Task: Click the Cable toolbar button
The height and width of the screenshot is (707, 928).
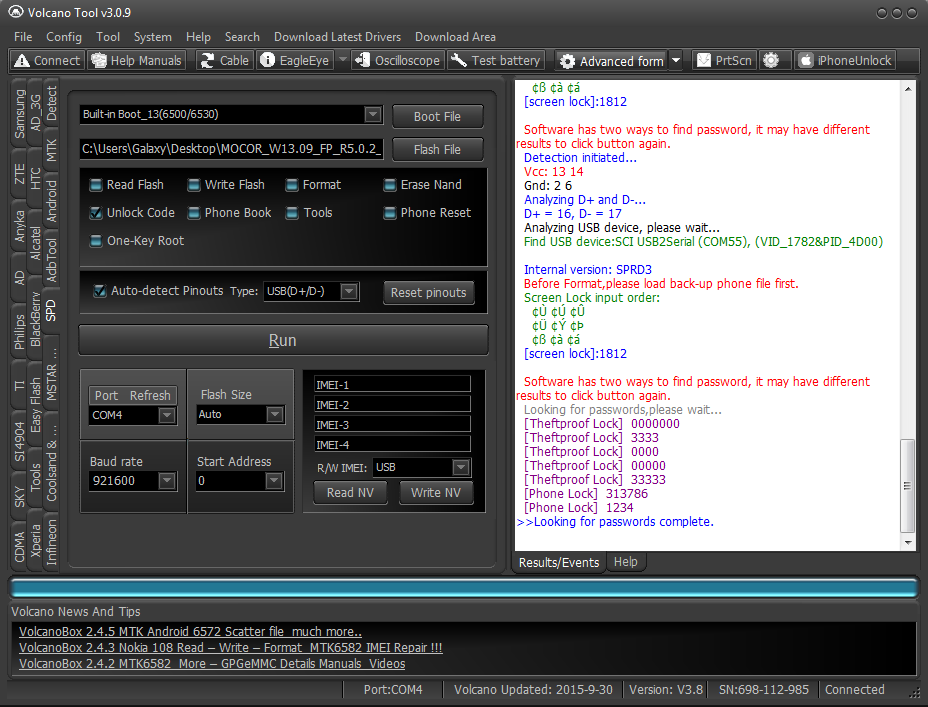Action: [224, 61]
